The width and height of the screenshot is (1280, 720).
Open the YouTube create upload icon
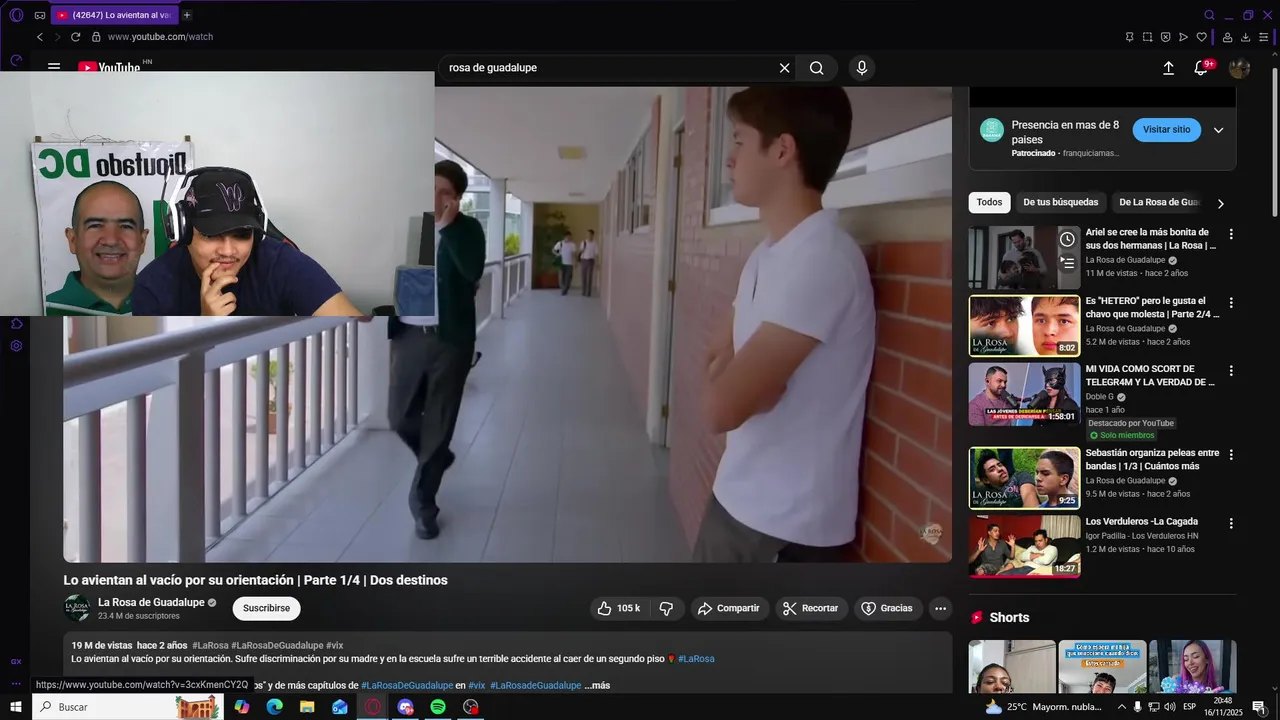(1168, 68)
